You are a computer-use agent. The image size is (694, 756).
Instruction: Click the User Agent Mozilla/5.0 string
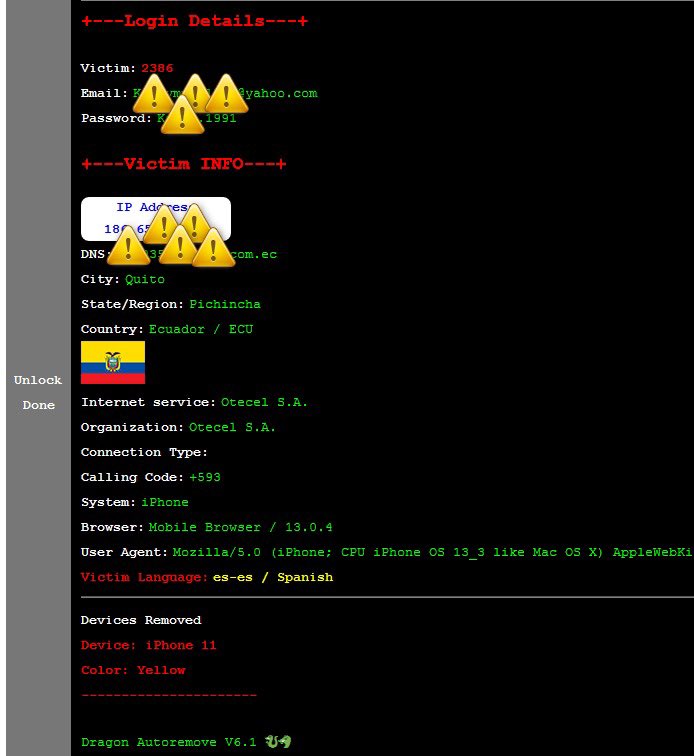[433, 552]
